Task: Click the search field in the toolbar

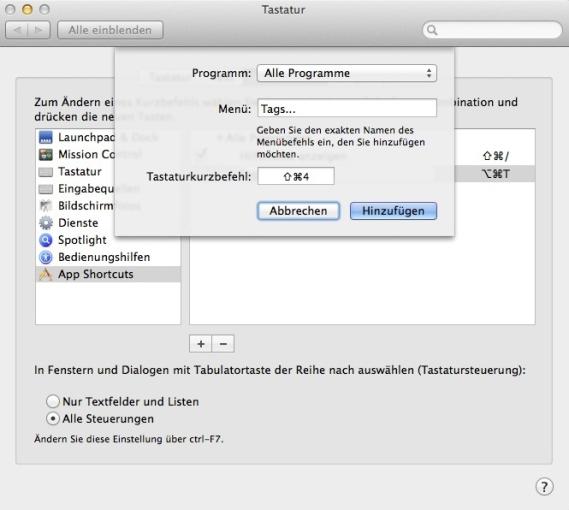Action: pyautogui.click(x=492, y=30)
